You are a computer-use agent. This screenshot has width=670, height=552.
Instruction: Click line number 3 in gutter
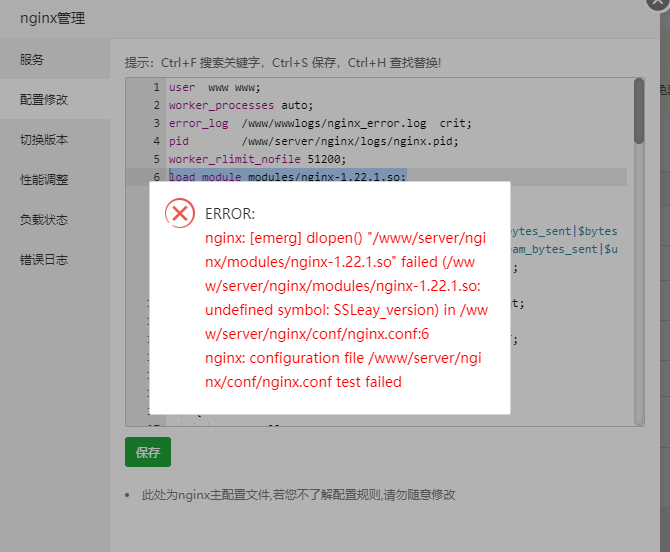(156, 123)
